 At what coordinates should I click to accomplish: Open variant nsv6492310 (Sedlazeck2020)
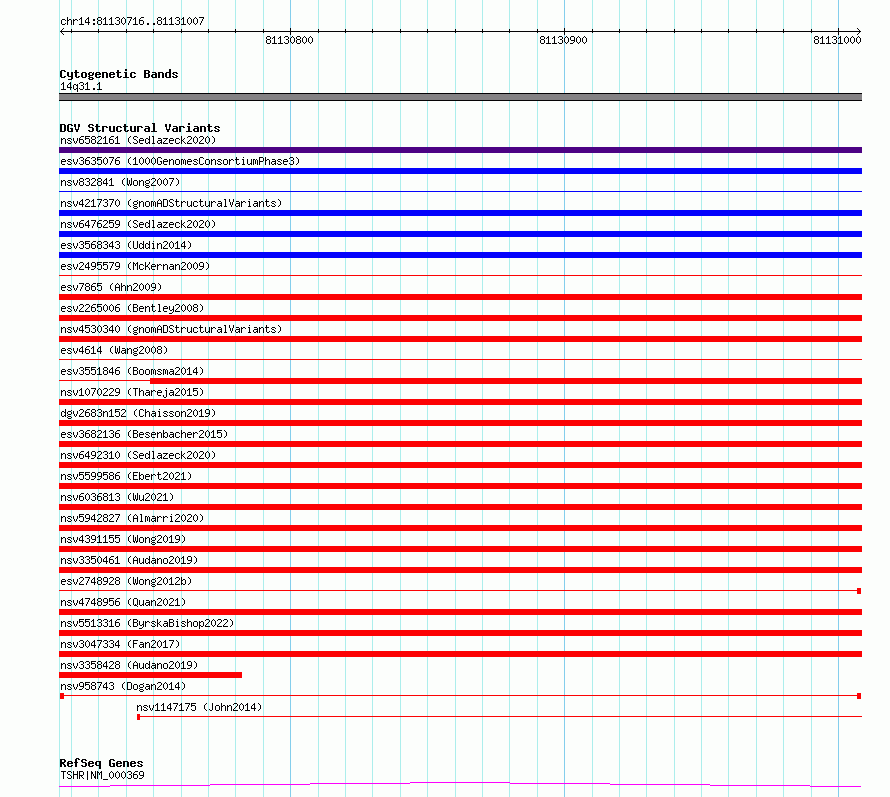coord(138,455)
